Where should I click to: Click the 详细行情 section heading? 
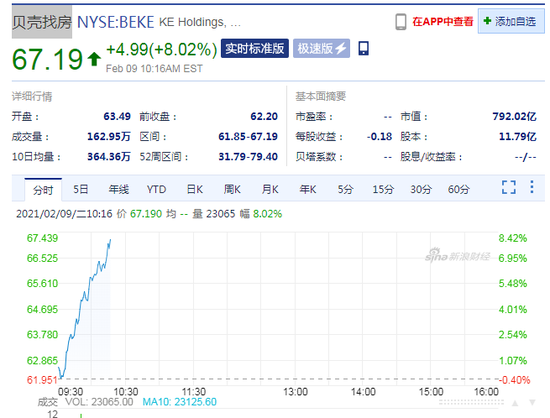coord(32,96)
